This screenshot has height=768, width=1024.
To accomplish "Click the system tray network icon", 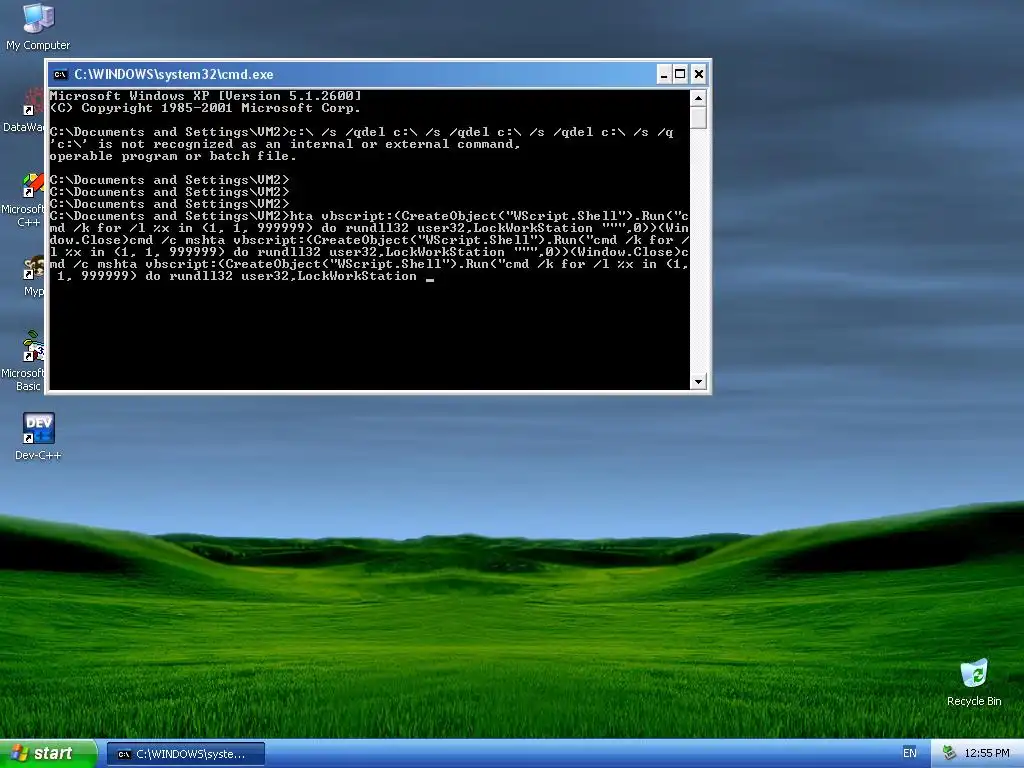I will pyautogui.click(x=949, y=754).
